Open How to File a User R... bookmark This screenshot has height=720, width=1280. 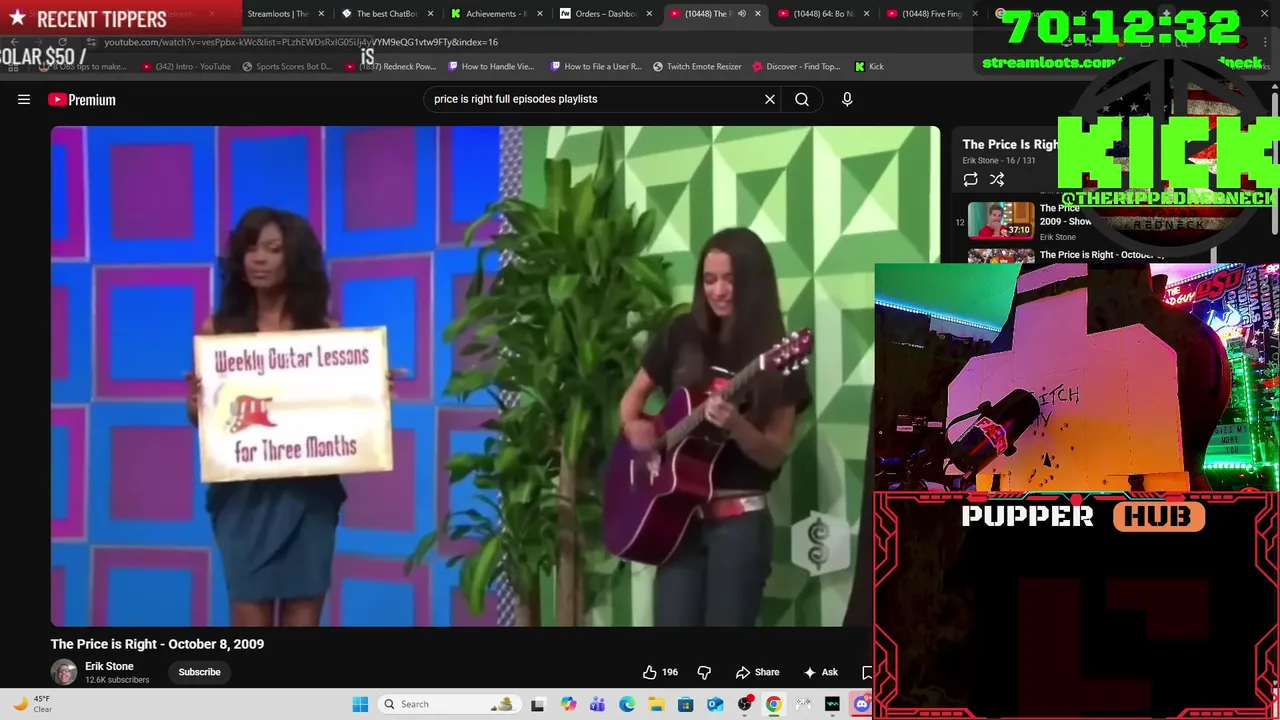tap(594, 67)
